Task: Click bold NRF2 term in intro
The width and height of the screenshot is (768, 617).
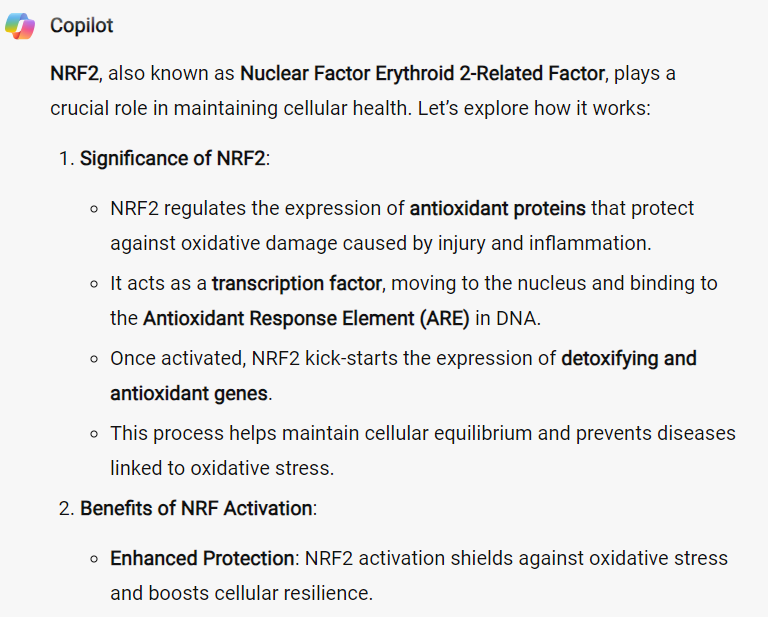Action: point(74,73)
